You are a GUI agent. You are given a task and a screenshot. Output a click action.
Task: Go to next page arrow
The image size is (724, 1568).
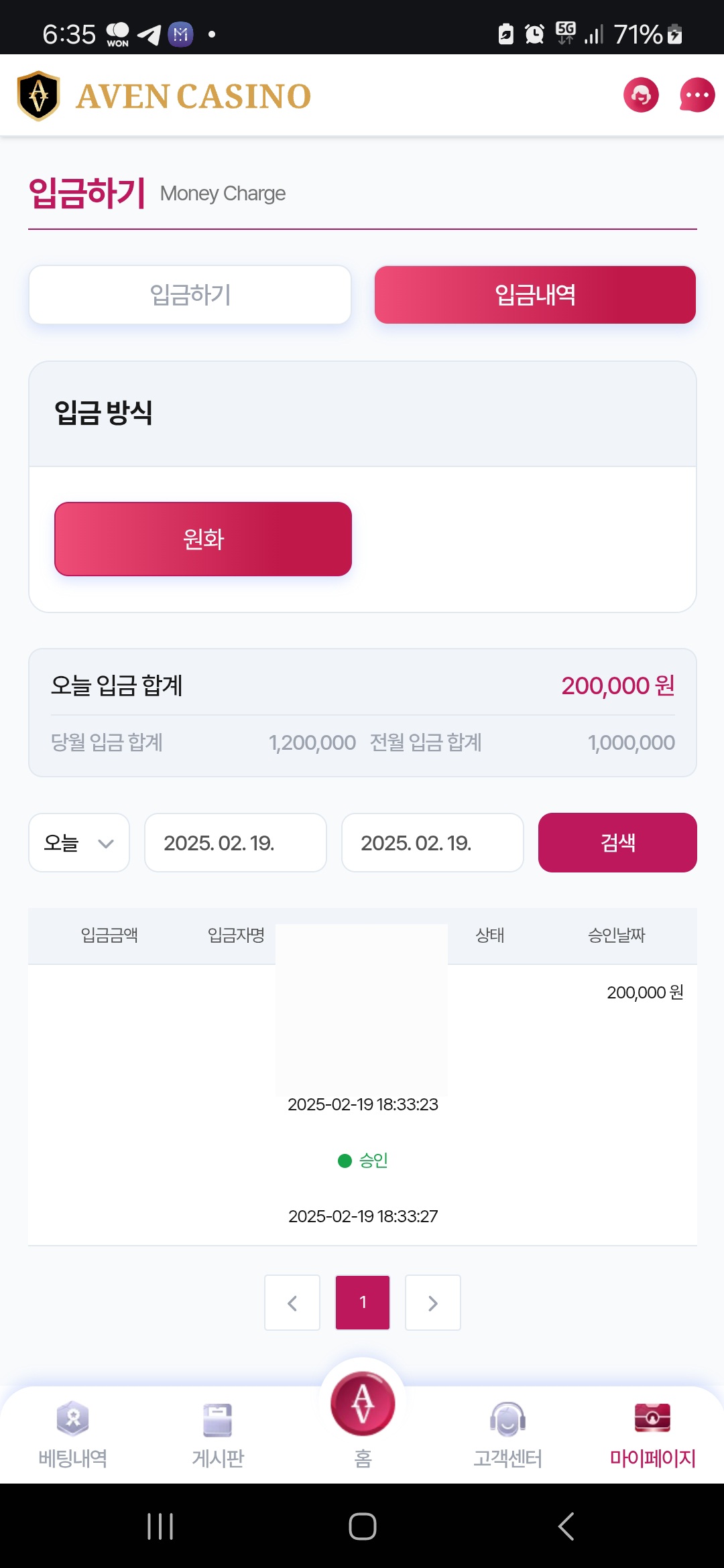[433, 1303]
